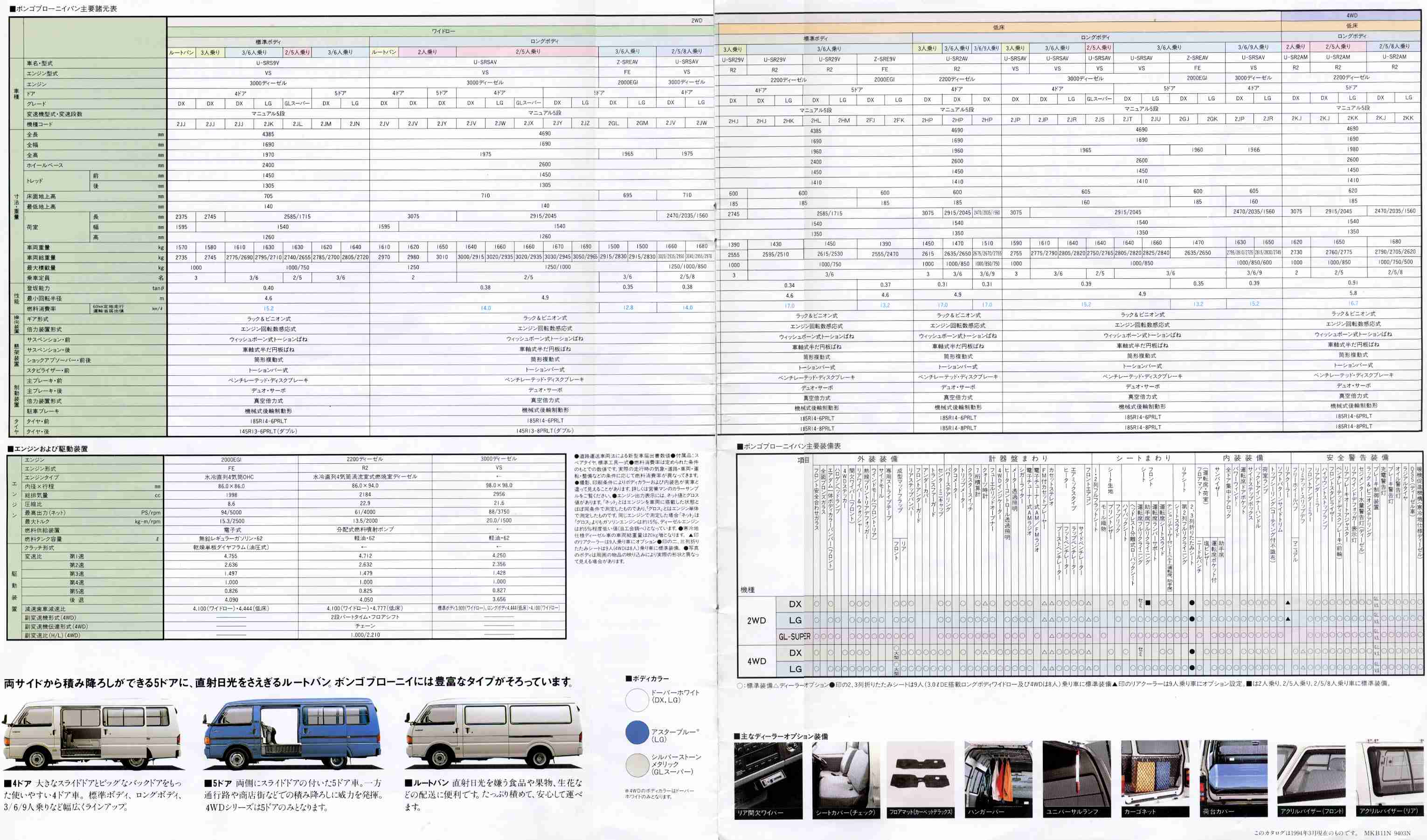The width and height of the screenshot is (1427, 840).
Task: Click the 主なディーラーオプション装備 heading
Action: [781, 736]
